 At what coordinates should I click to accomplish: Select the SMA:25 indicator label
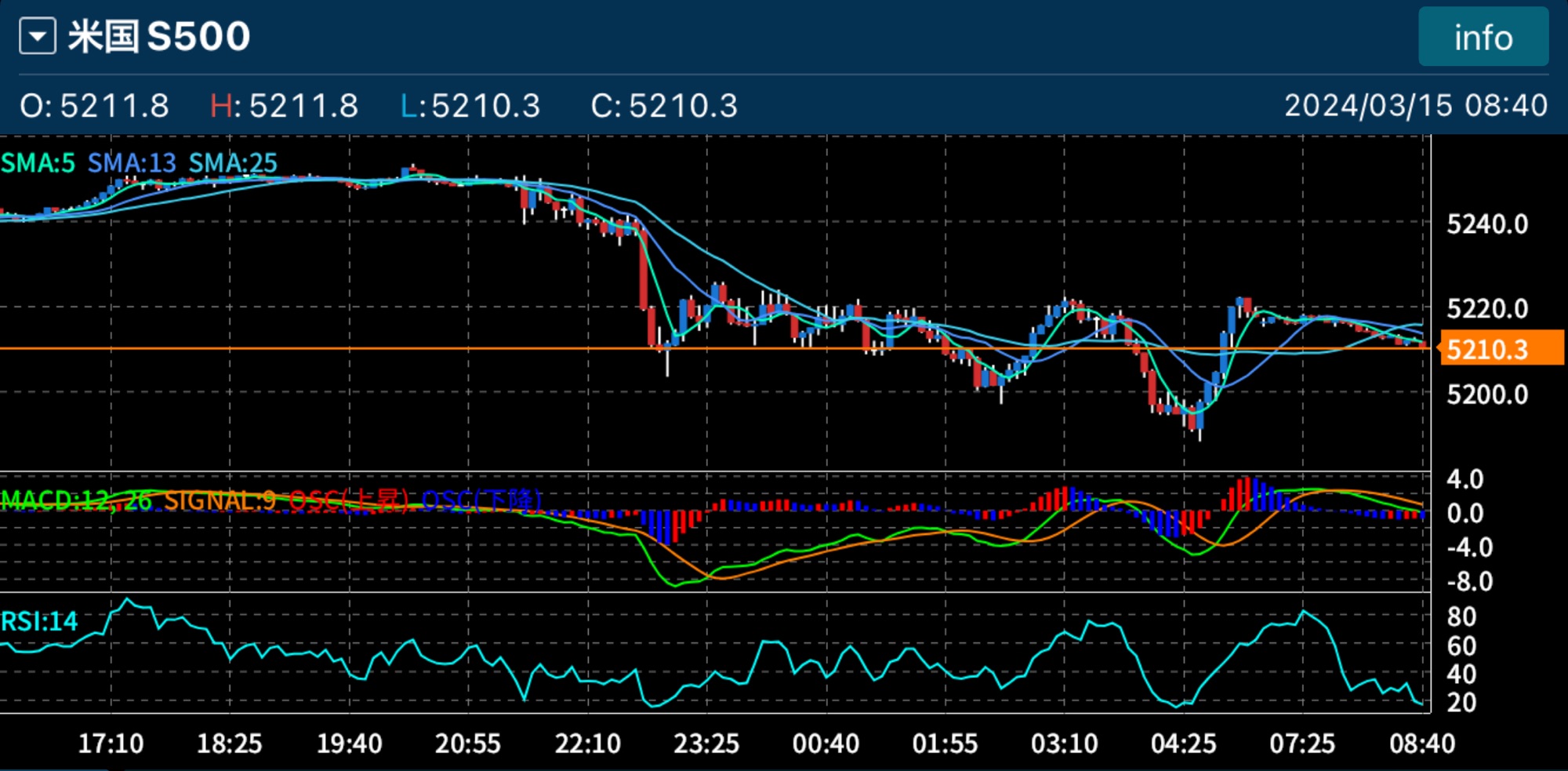click(233, 163)
